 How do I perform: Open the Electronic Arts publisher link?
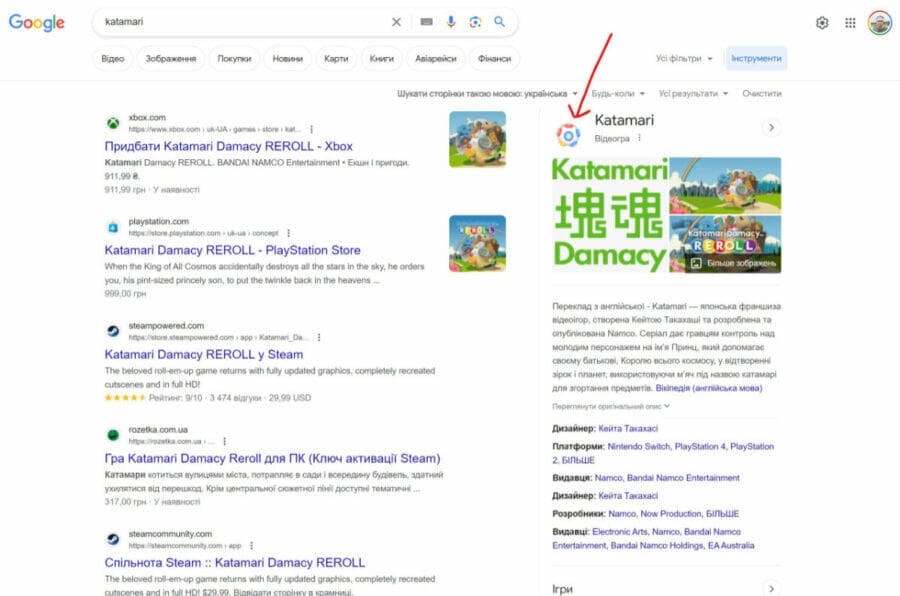620,532
